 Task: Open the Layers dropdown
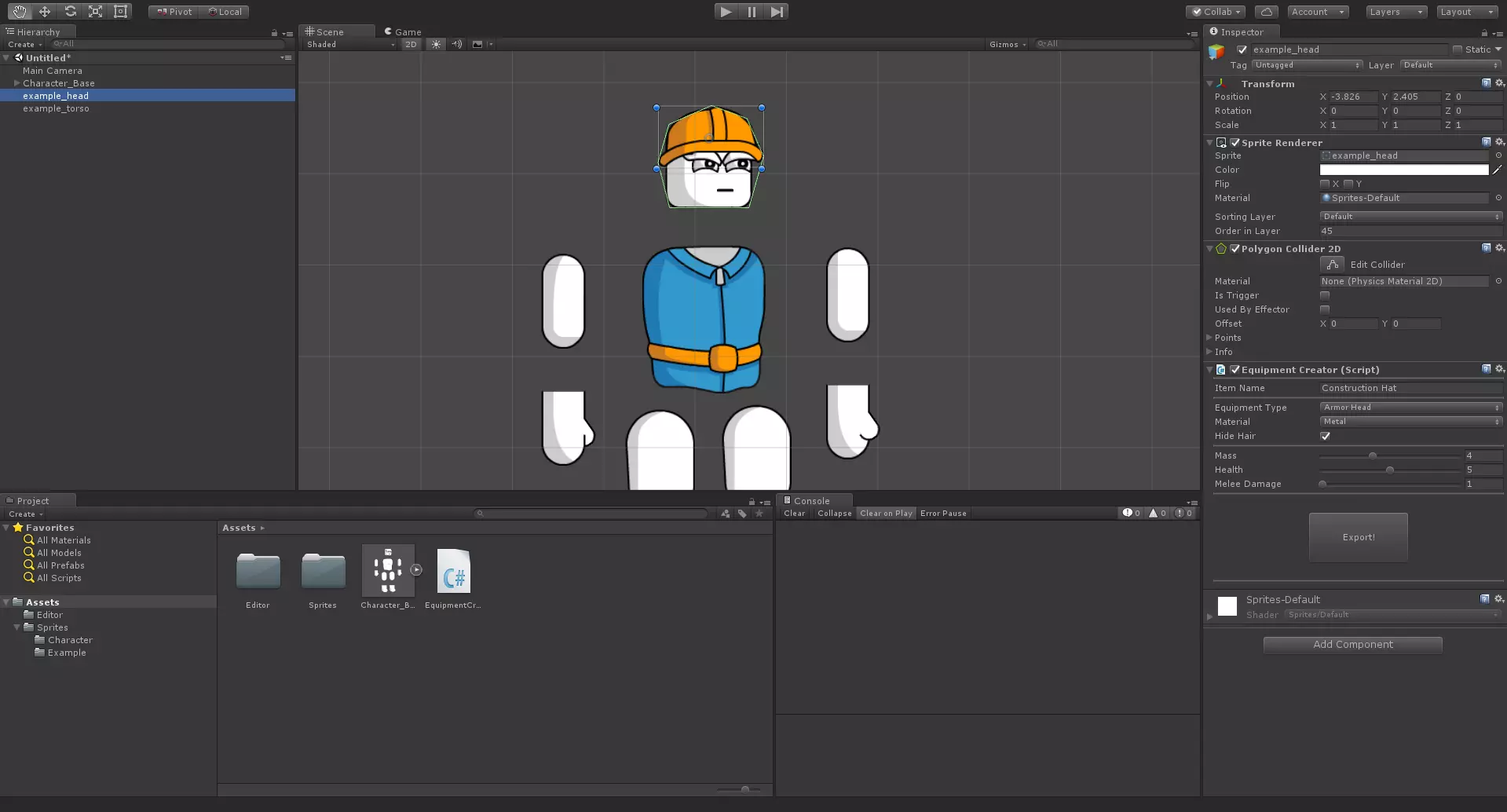point(1395,12)
